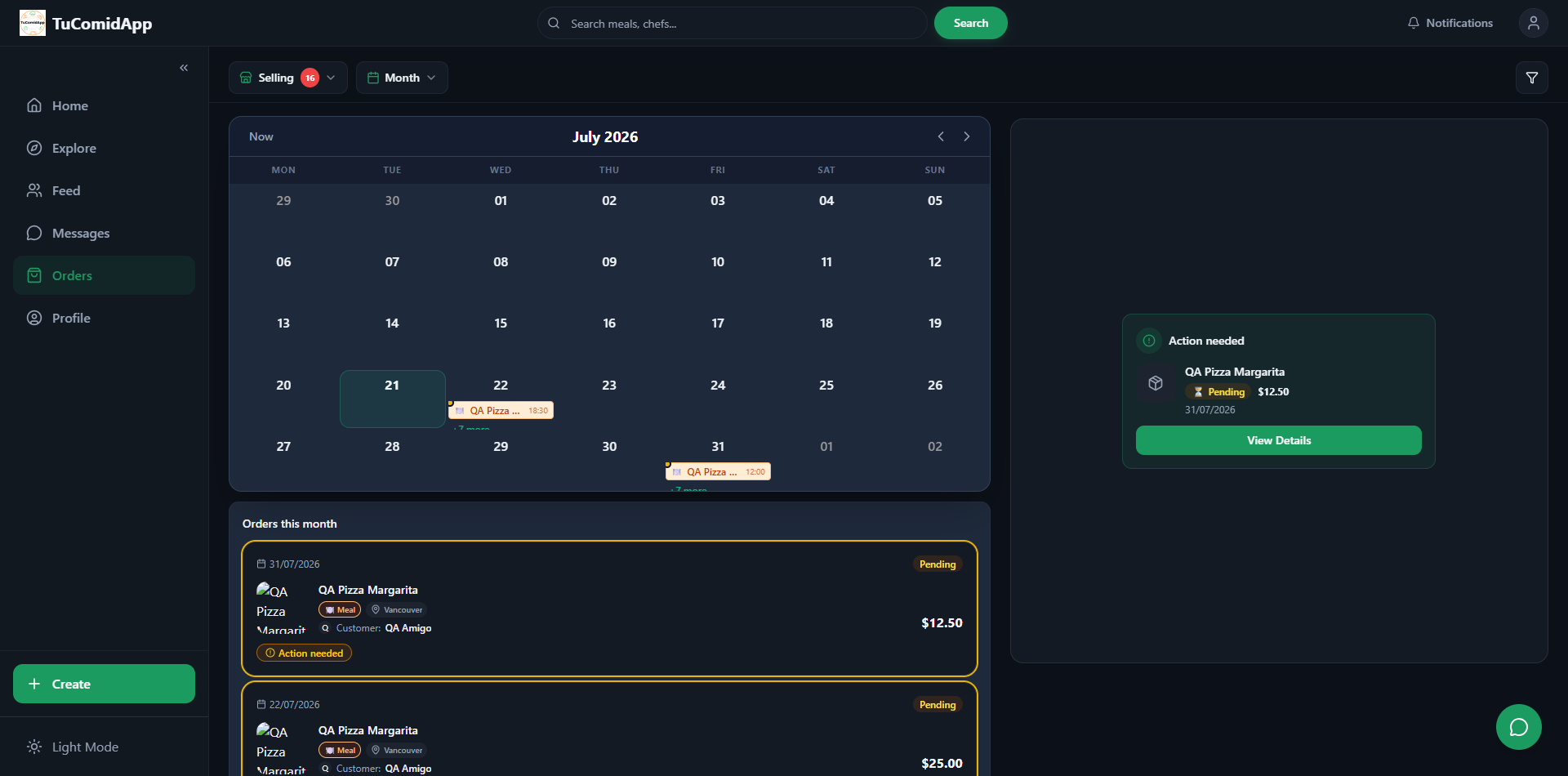Click QA Amigo customer on 31/07/2026 order

click(x=408, y=628)
